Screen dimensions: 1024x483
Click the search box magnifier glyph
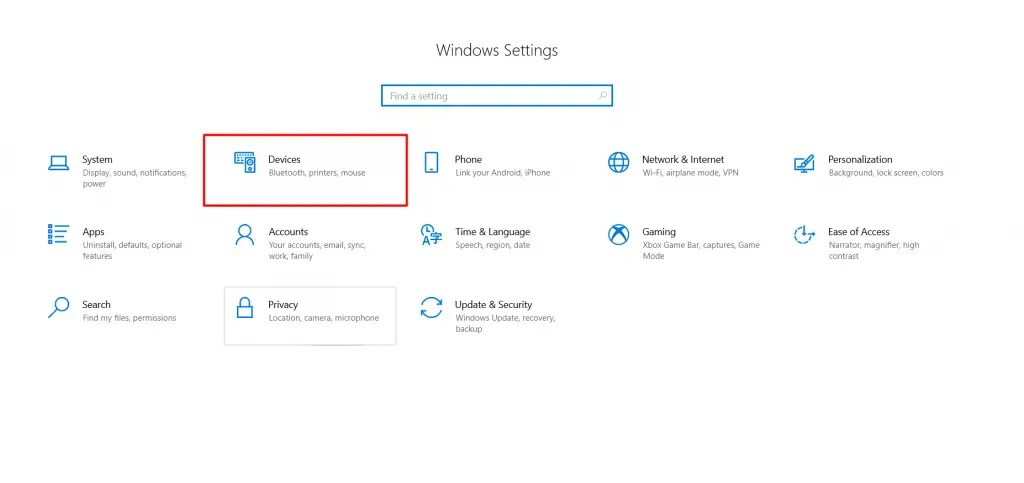point(603,96)
